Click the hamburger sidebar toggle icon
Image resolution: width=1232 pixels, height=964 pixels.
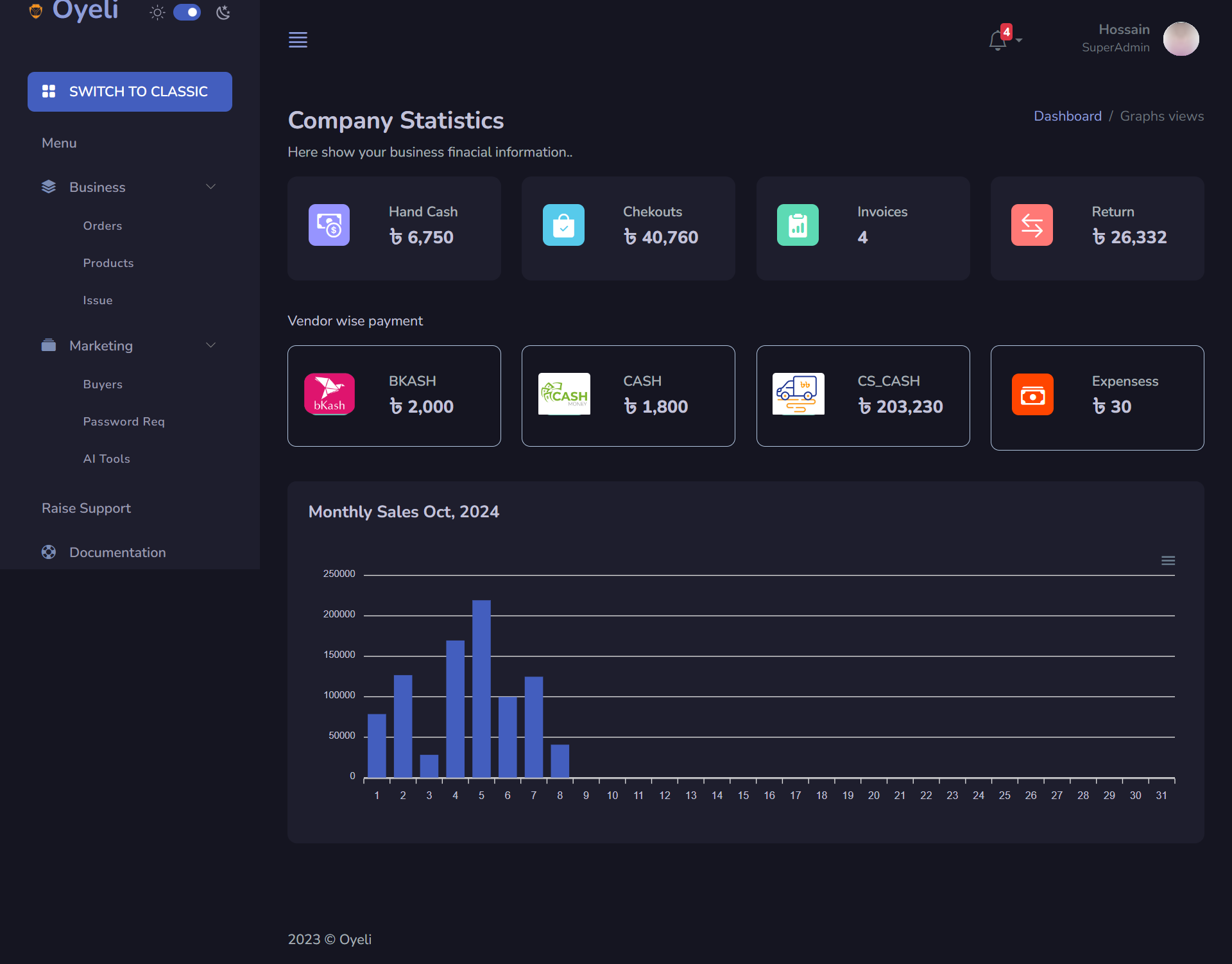coord(298,40)
